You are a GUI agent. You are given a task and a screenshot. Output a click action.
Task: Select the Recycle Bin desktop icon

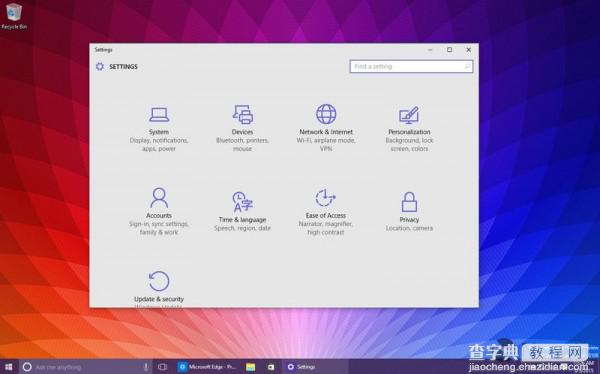tap(14, 16)
